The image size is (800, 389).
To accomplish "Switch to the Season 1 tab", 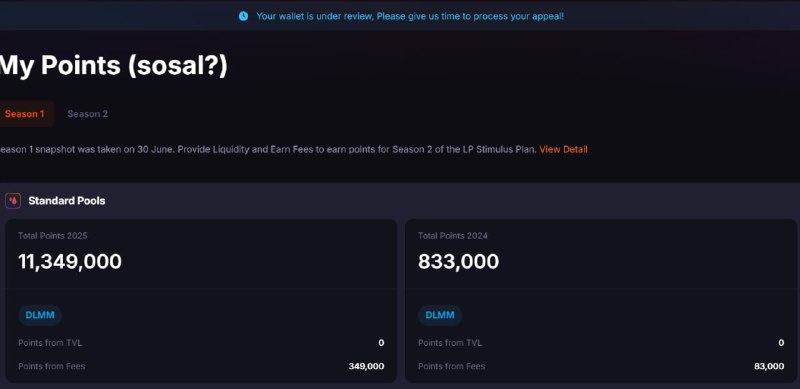I will pyautogui.click(x=26, y=114).
